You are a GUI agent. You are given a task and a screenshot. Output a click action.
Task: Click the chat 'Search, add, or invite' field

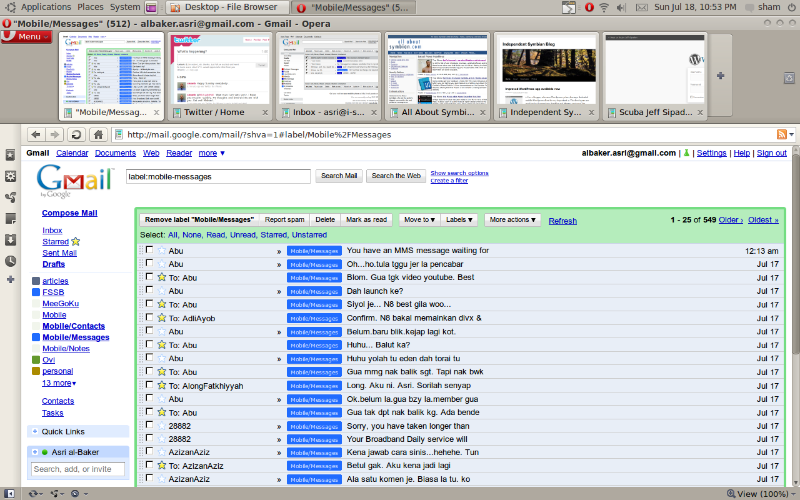78,469
